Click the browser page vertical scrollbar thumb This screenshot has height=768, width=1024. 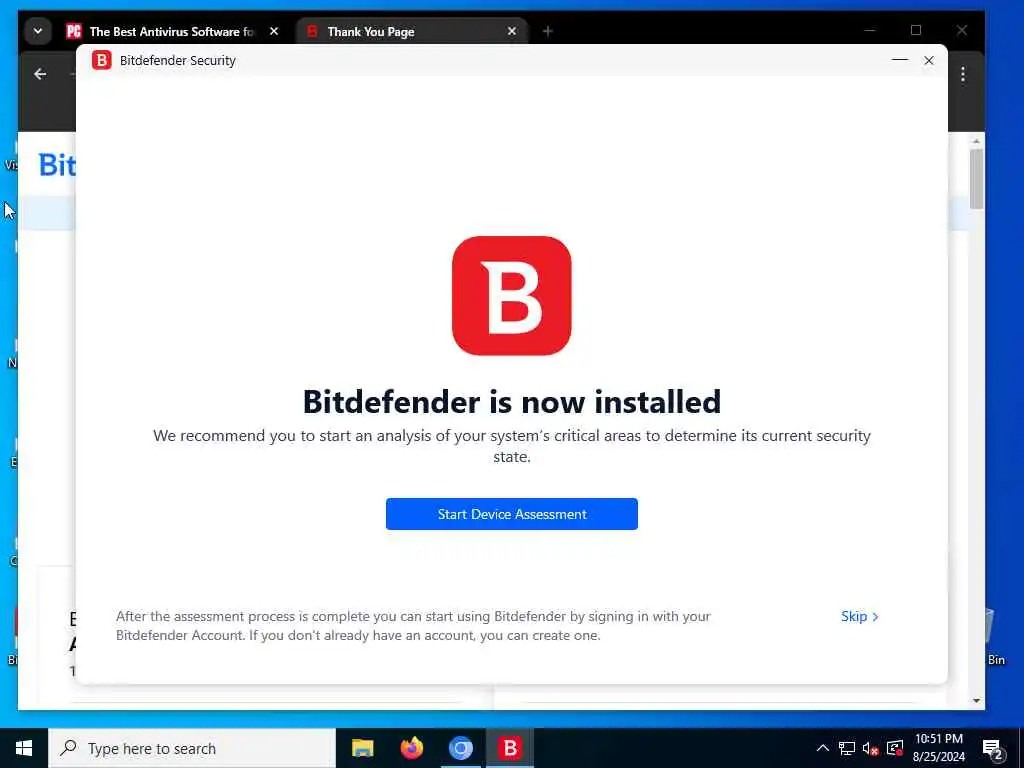[976, 179]
